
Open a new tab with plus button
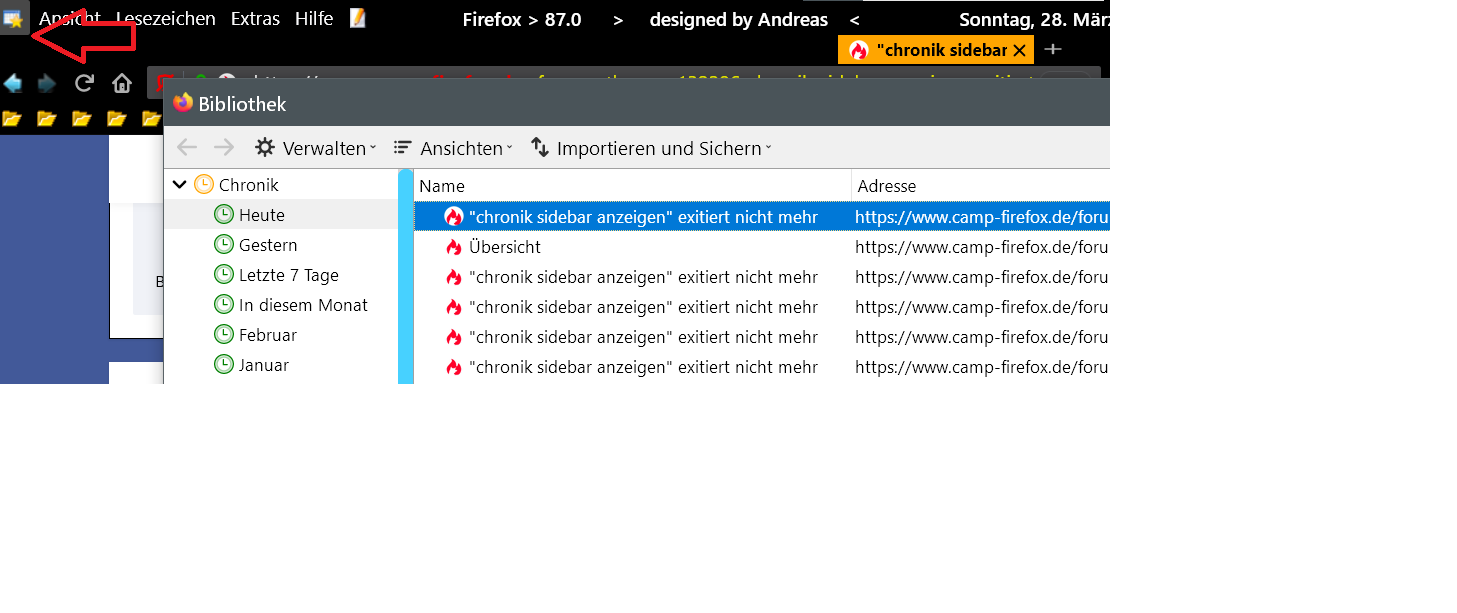pyautogui.click(x=1053, y=49)
